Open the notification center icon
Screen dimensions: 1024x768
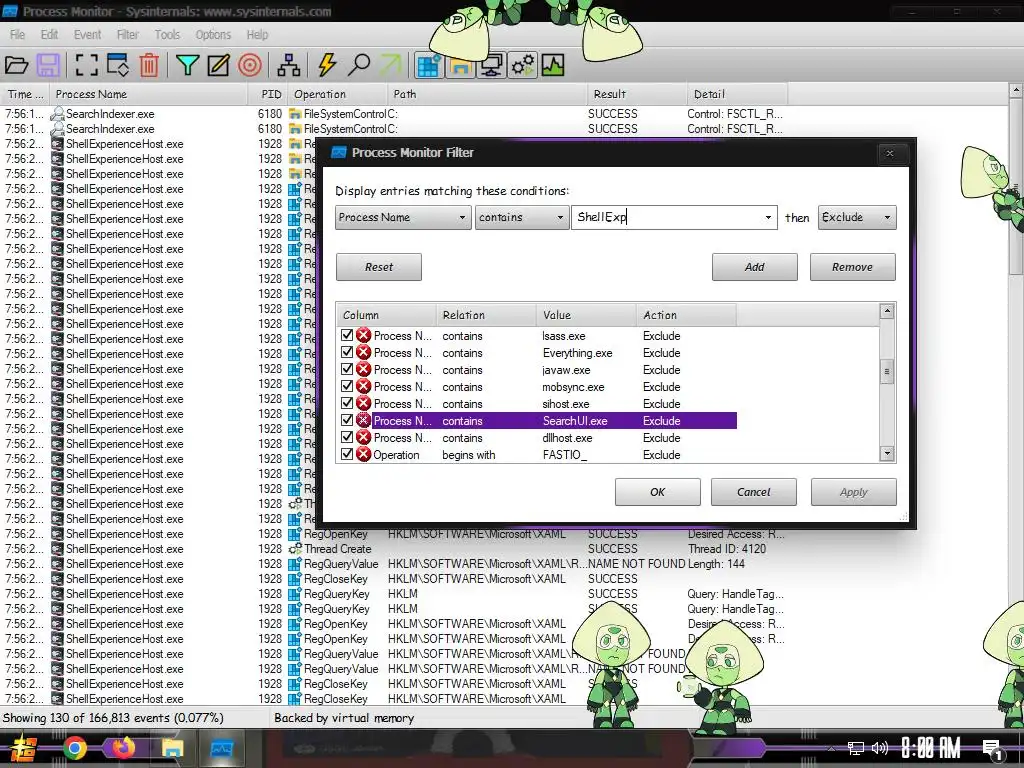pos(993,749)
